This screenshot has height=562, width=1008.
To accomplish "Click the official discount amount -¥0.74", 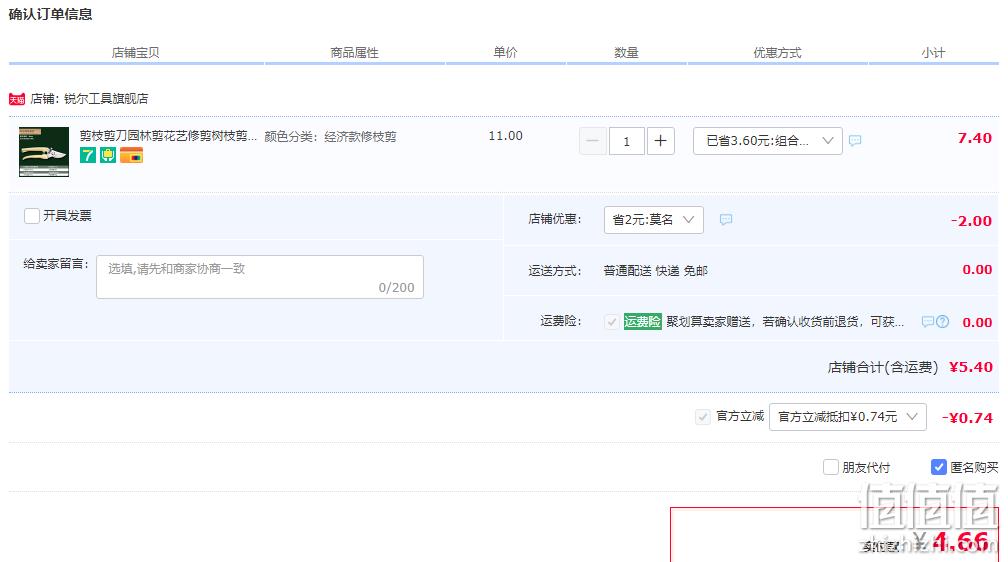I will click(x=968, y=417).
